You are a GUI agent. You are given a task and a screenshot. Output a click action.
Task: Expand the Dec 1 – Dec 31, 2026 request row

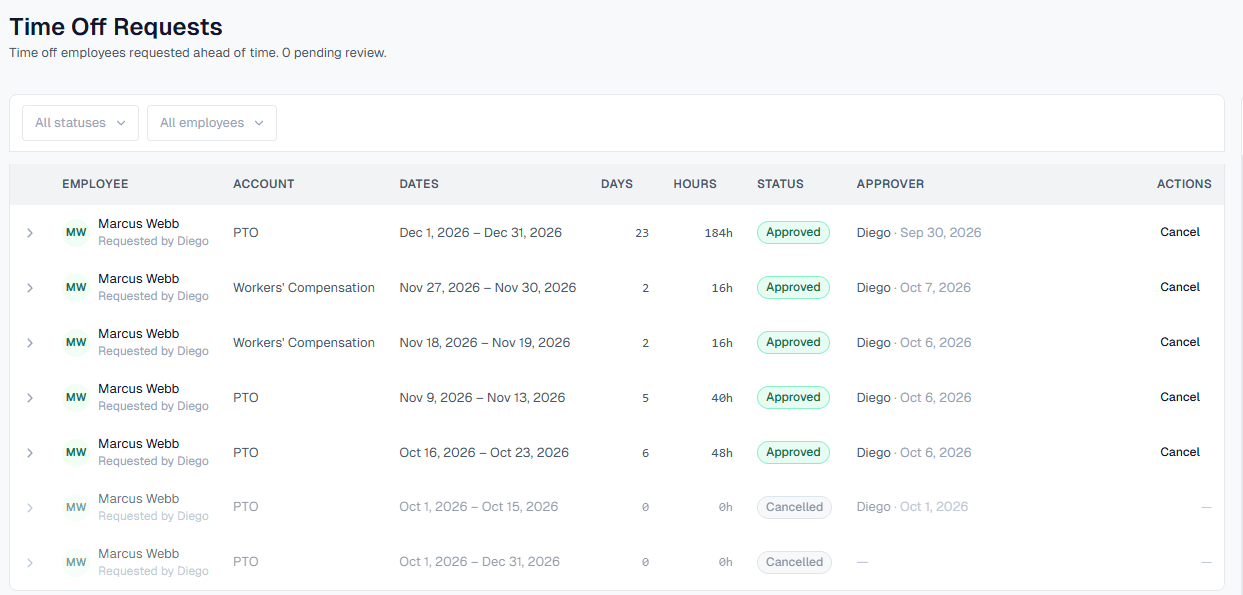30,233
